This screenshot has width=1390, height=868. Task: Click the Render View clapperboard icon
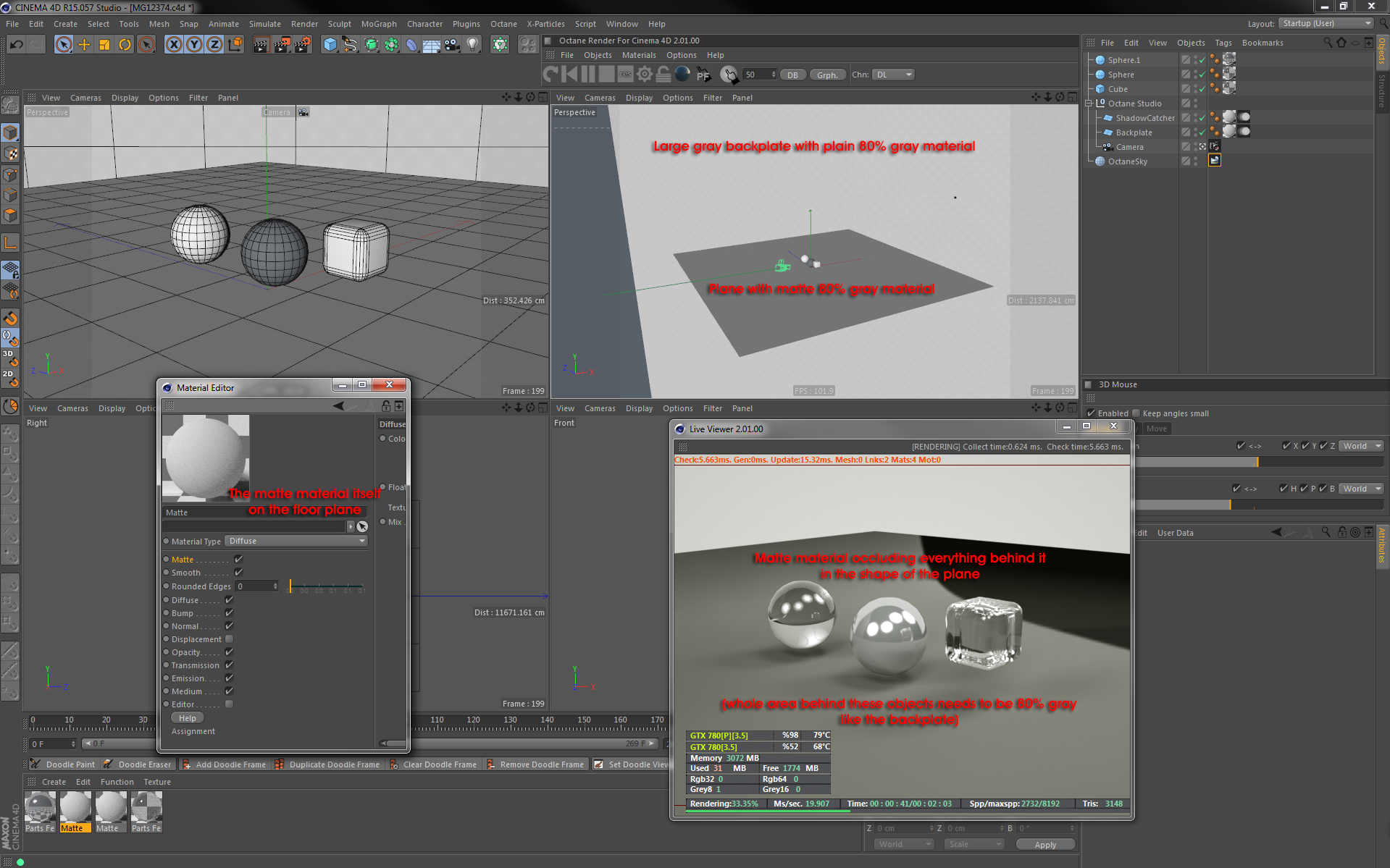coord(261,45)
